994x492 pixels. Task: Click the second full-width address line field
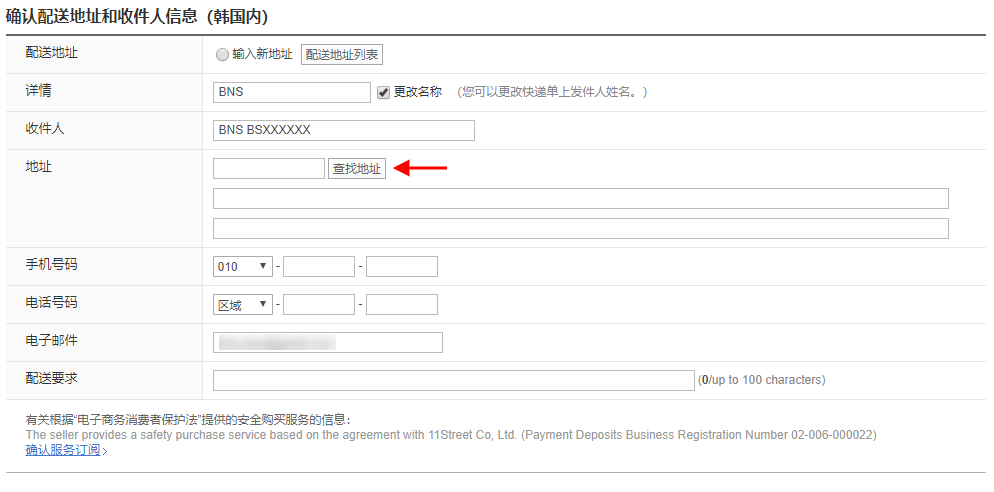[580, 229]
